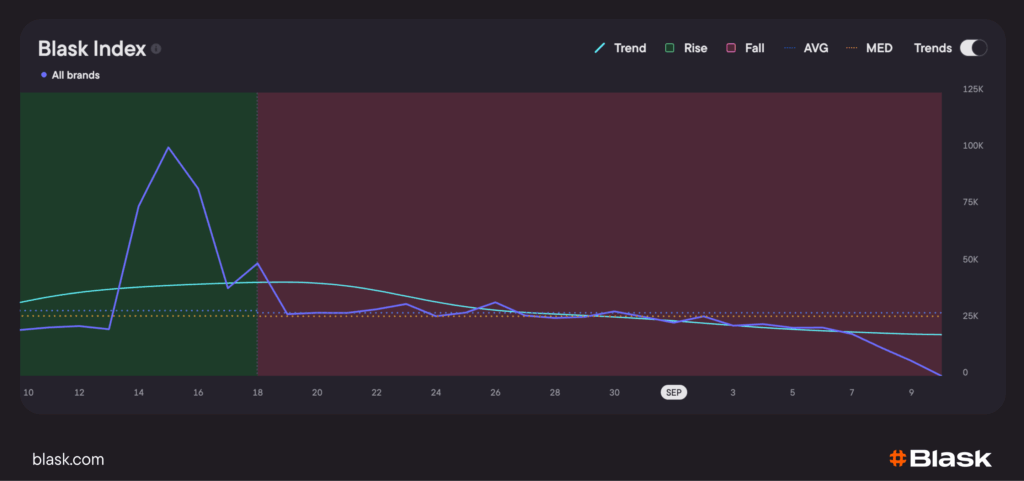Click the green Rise legend swatch
Screen dimensions: 1024x481
pyautogui.click(x=670, y=48)
